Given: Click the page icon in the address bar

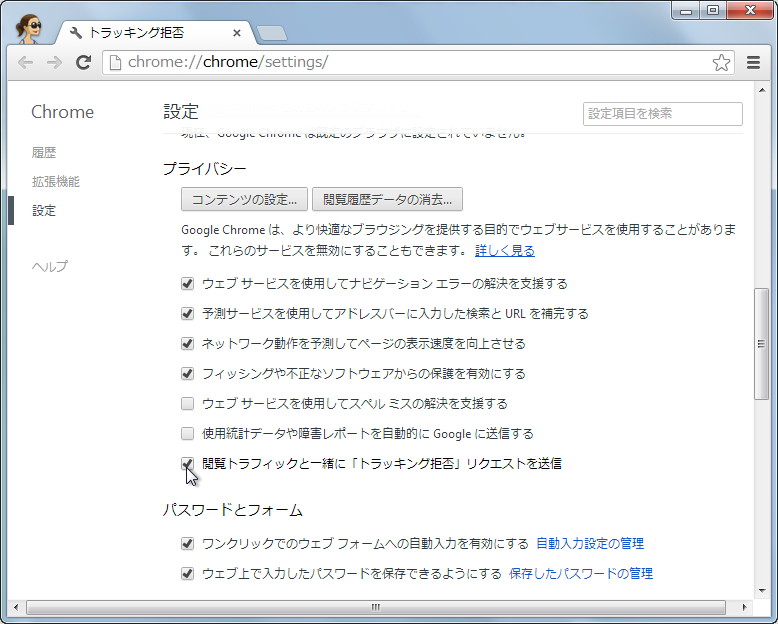Looking at the screenshot, I should (115, 62).
